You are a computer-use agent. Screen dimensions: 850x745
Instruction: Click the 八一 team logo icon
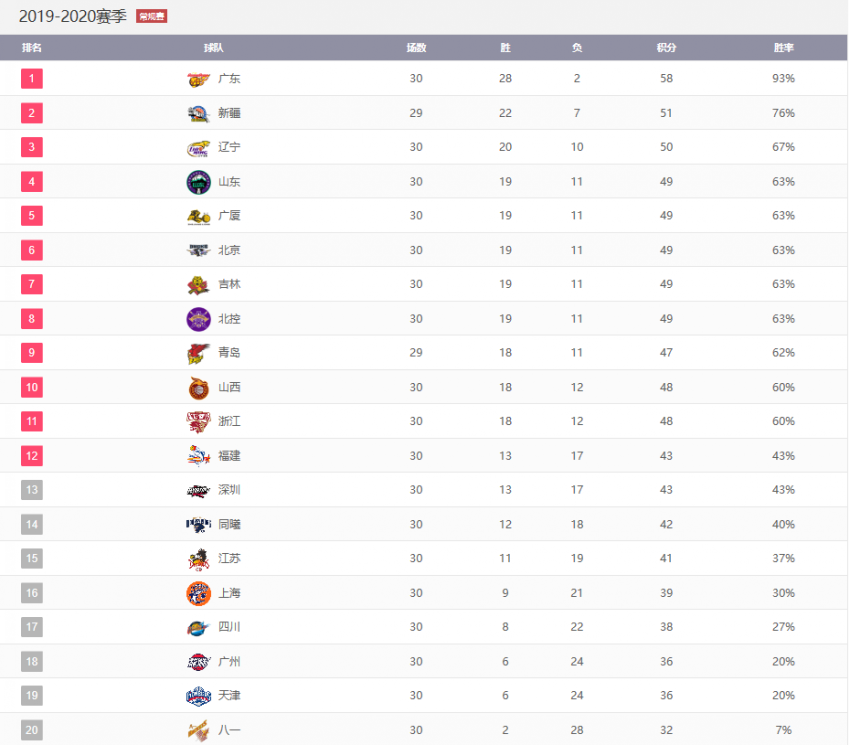[198, 730]
